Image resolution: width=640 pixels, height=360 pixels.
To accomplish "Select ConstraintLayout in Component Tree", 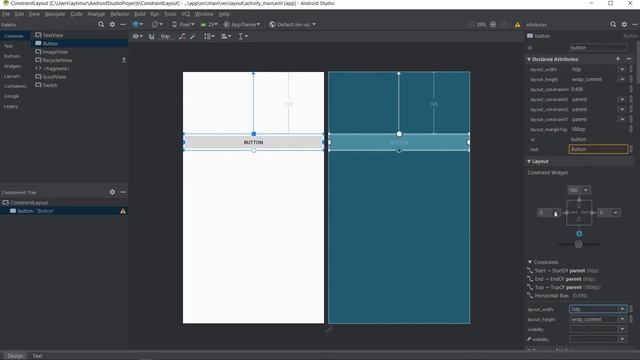I will 64,202.
